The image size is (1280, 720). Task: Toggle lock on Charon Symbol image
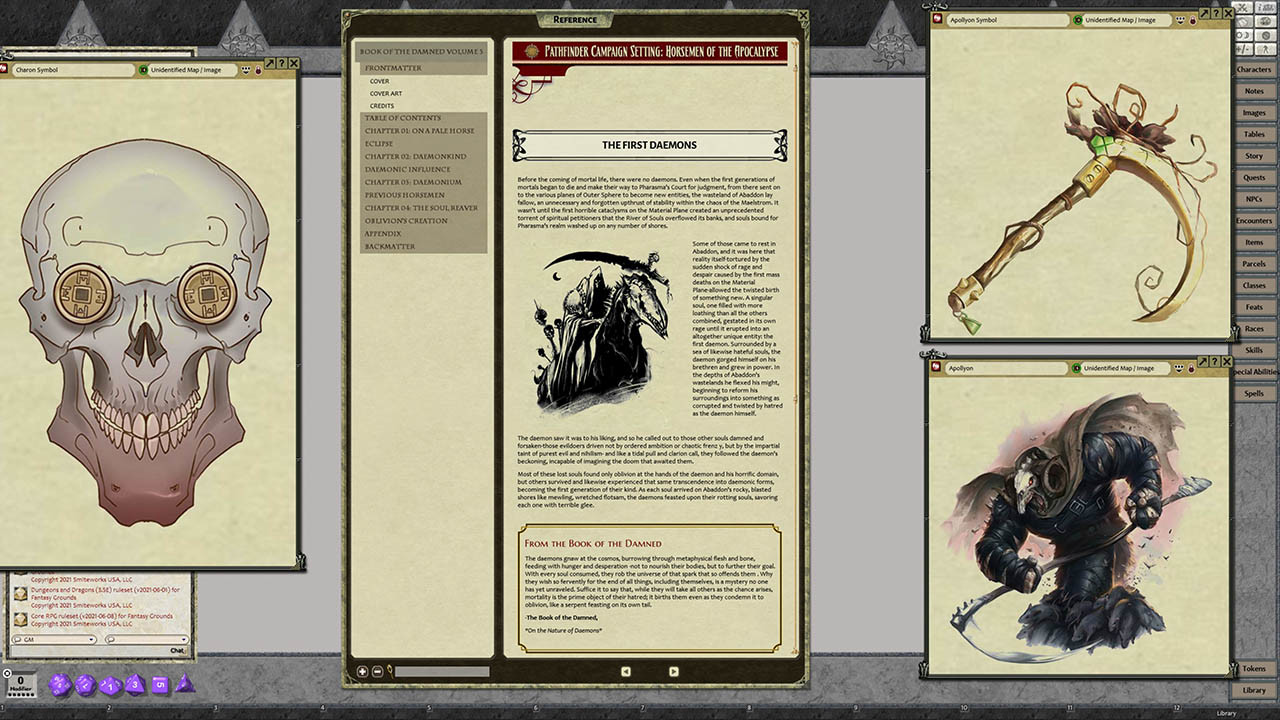(x=258, y=70)
